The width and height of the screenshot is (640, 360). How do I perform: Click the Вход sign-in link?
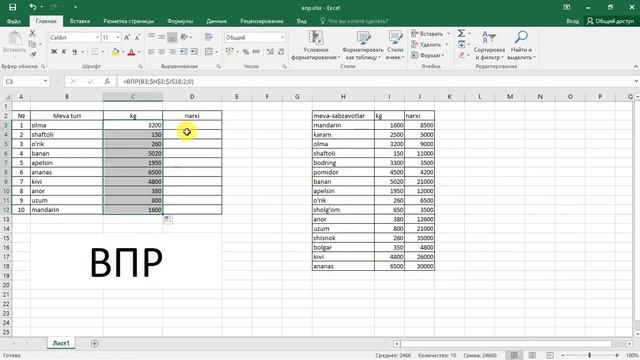[x=572, y=21]
